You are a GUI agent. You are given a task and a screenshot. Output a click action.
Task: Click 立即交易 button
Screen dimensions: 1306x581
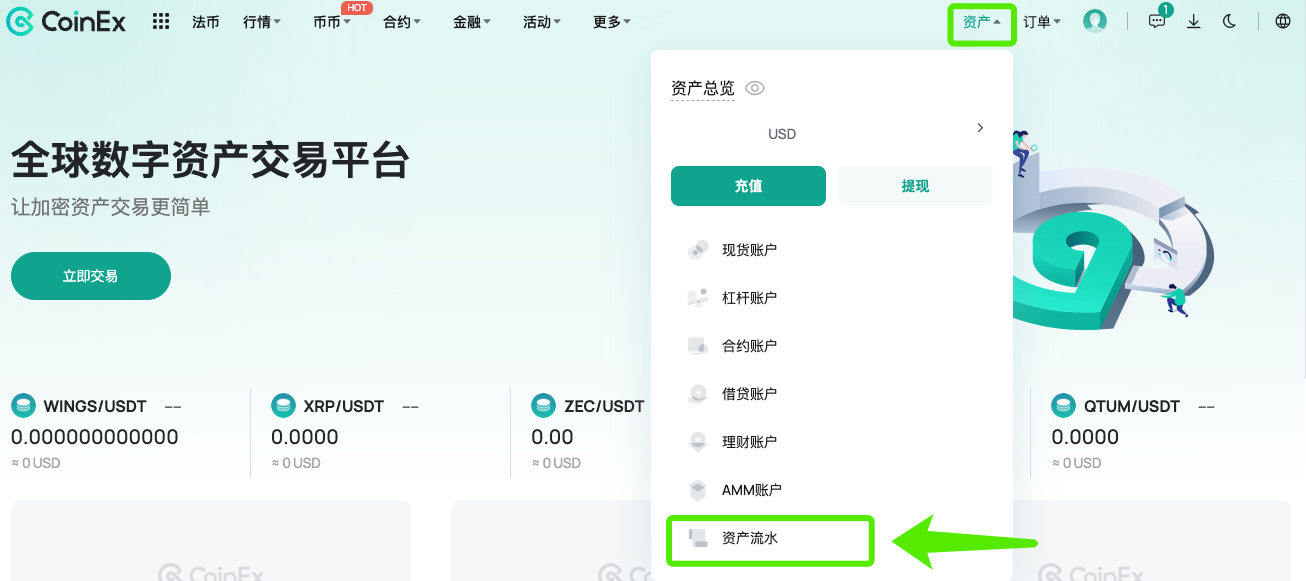pos(91,276)
